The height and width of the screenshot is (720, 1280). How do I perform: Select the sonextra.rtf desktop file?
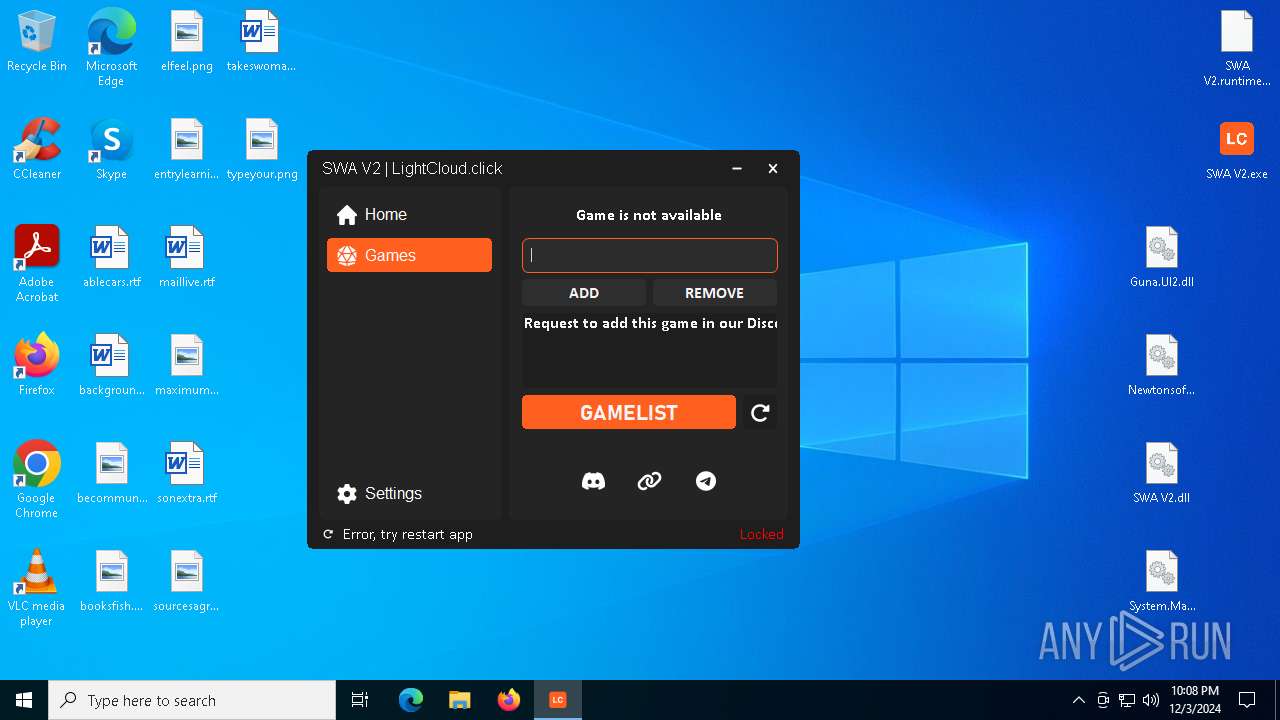click(187, 473)
